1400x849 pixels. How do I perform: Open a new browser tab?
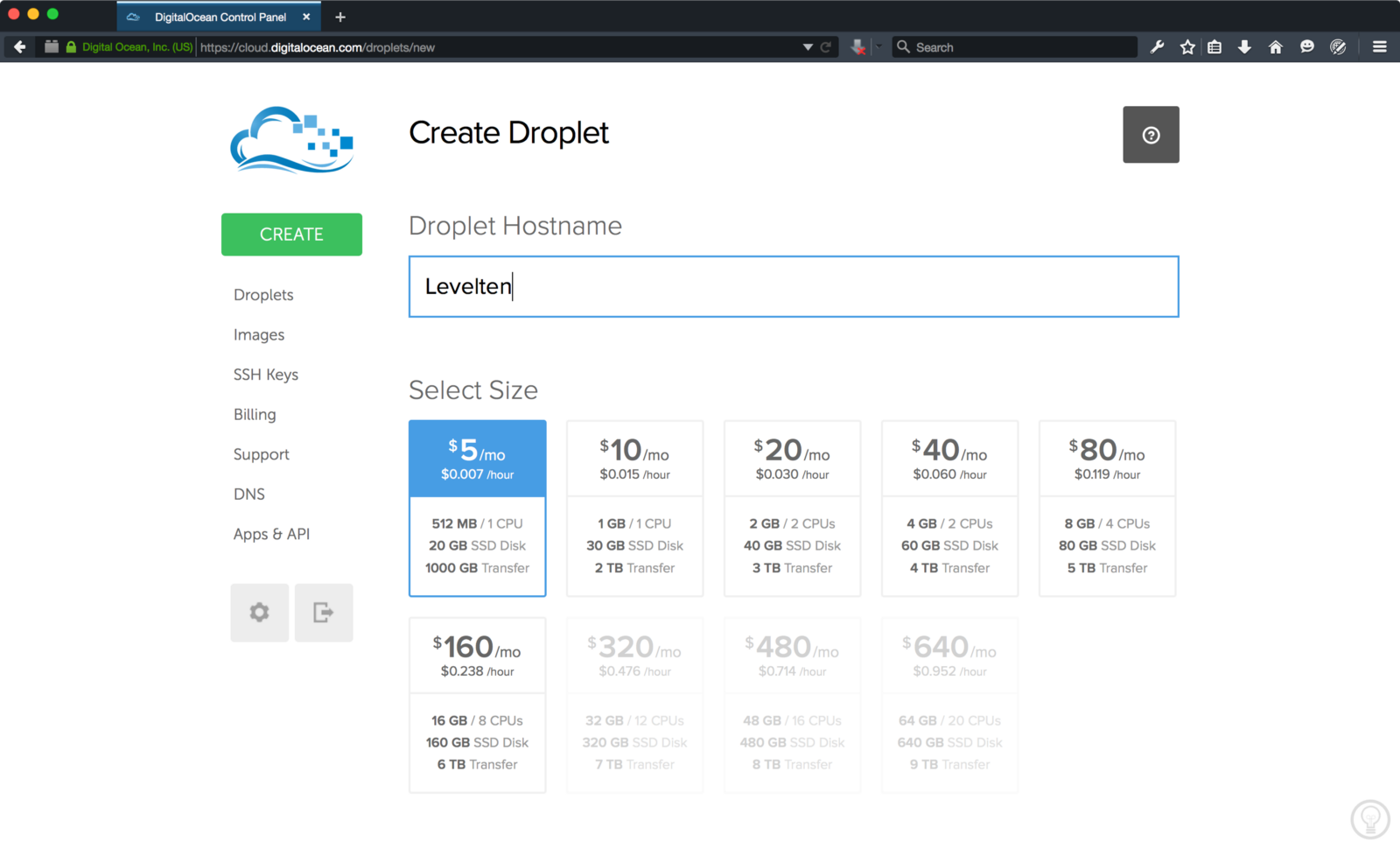coord(340,17)
